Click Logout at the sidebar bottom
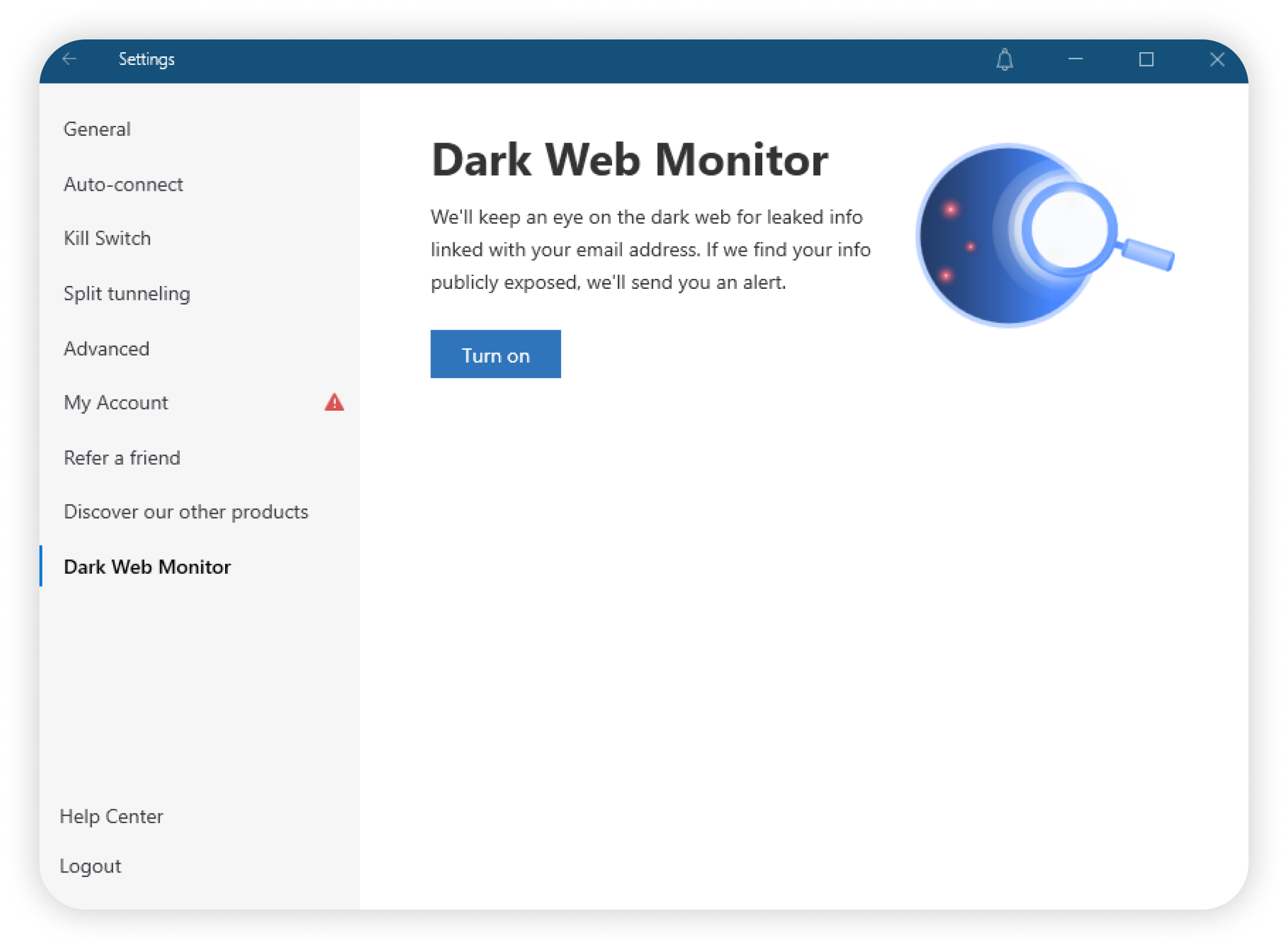 pos(91,866)
